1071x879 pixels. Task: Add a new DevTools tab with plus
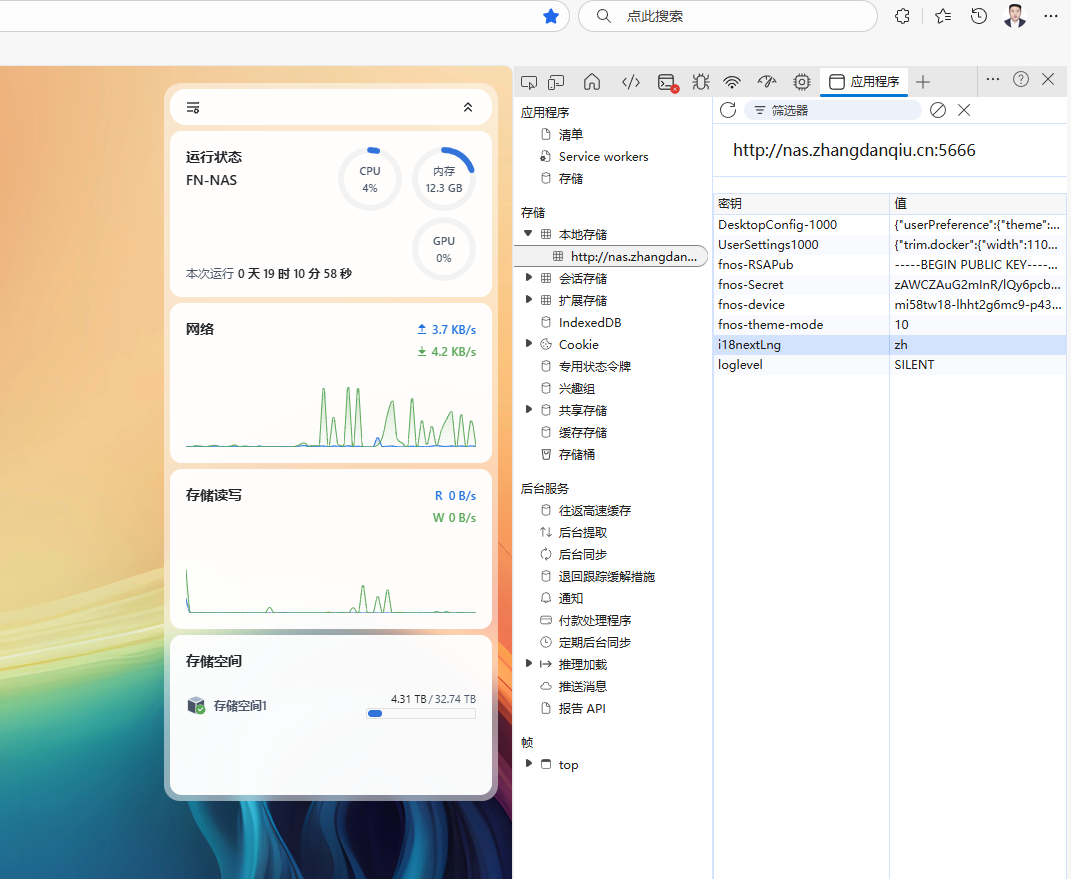pyautogui.click(x=923, y=82)
